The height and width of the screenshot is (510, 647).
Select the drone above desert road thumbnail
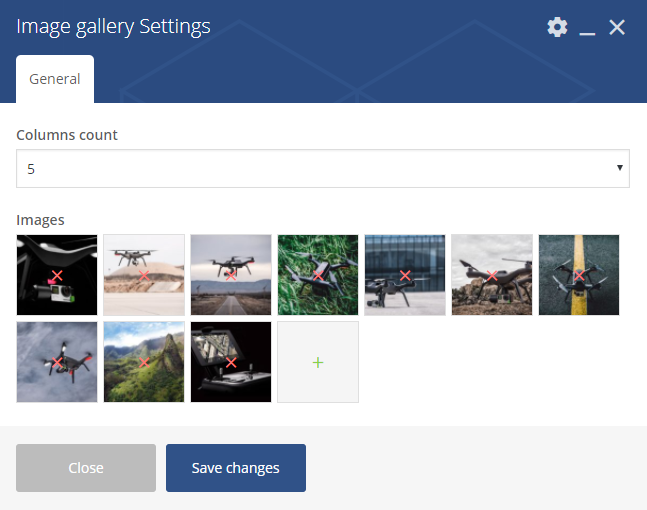231,275
